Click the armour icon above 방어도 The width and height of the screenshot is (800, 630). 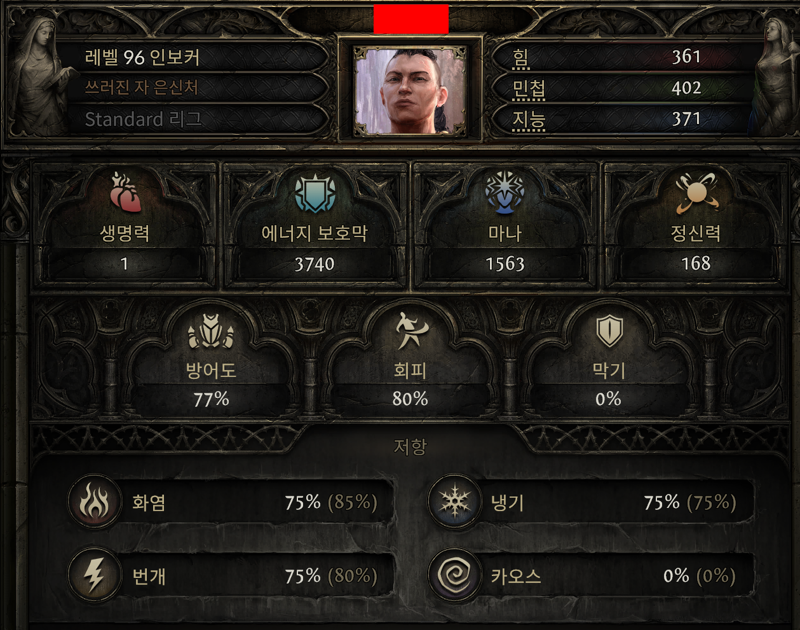211,332
